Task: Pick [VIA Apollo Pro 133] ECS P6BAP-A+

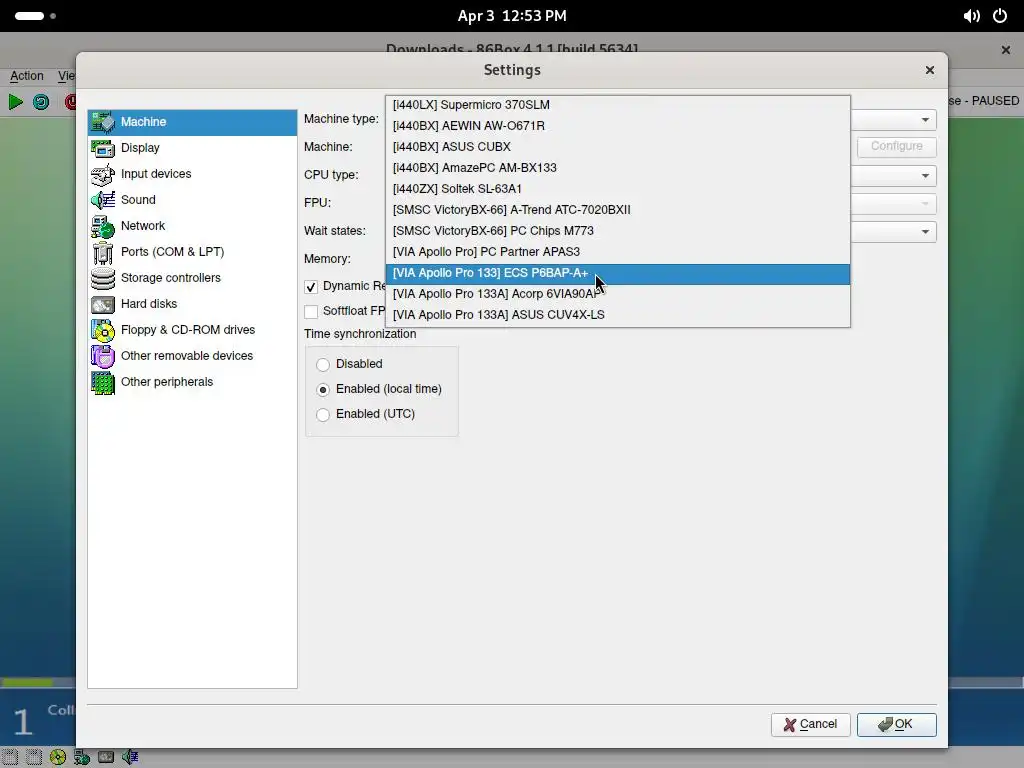Action: click(618, 273)
